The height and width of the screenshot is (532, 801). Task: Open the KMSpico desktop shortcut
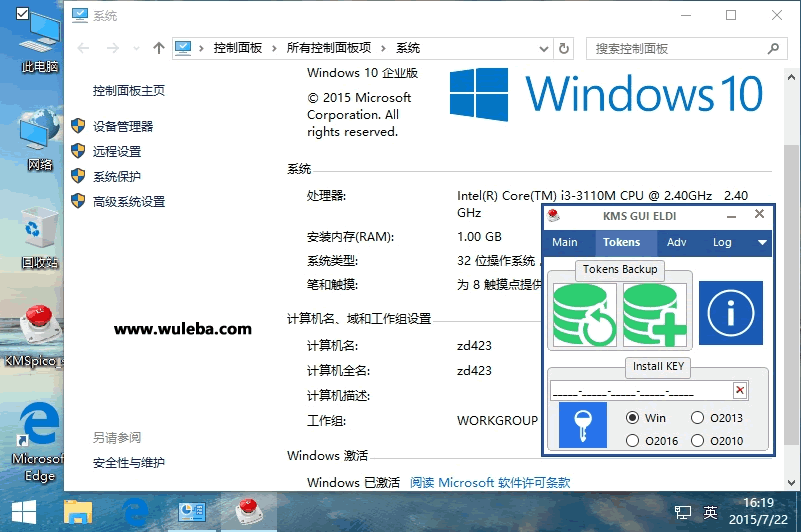coord(37,336)
